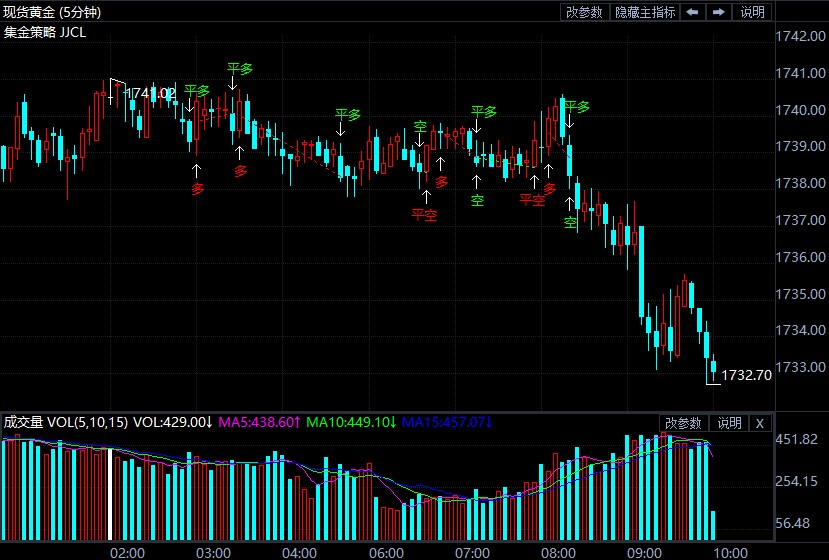Open 说明 for the main chart

[x=752, y=12]
